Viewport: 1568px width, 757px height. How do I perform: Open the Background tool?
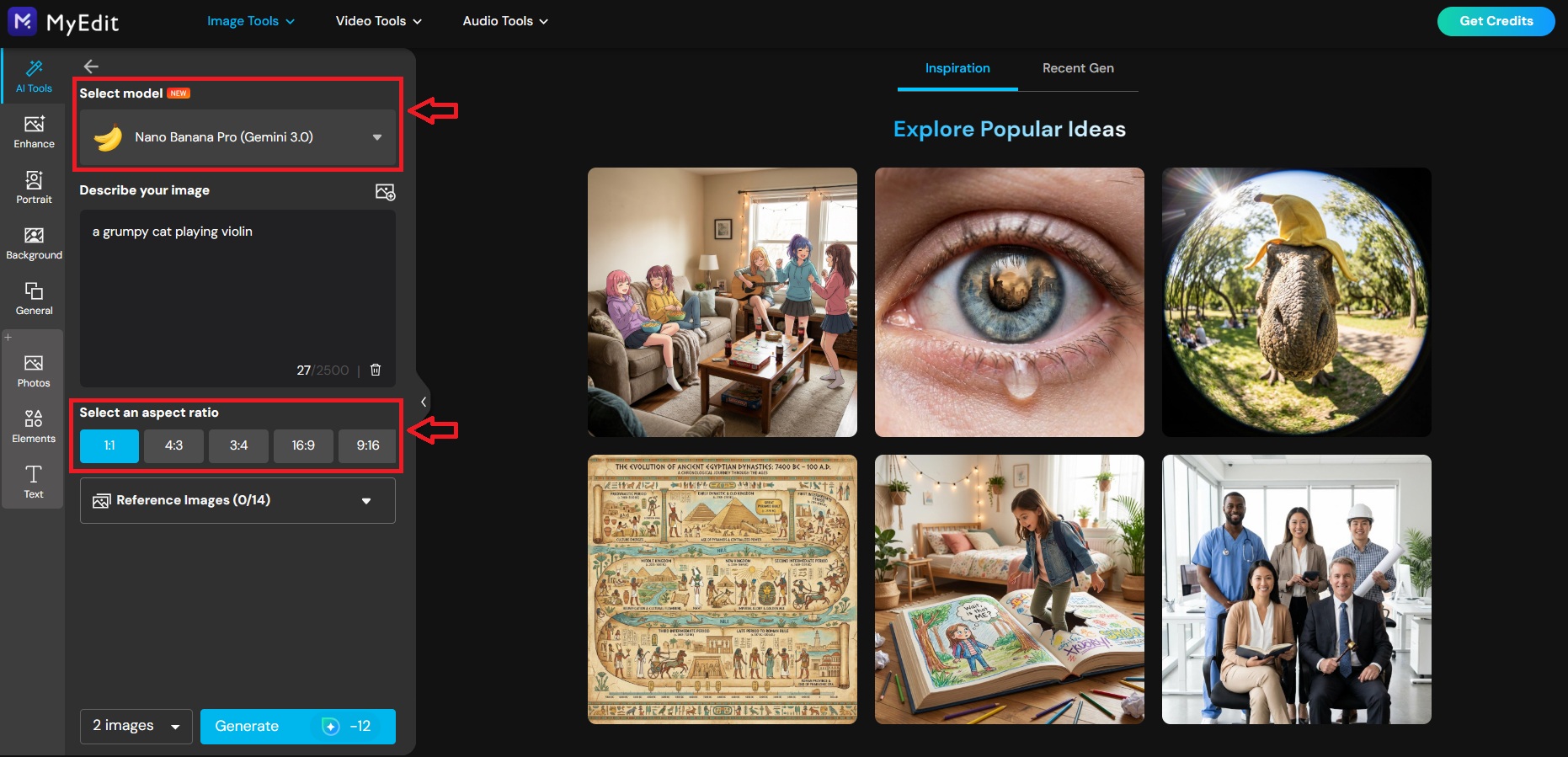pyautogui.click(x=34, y=243)
